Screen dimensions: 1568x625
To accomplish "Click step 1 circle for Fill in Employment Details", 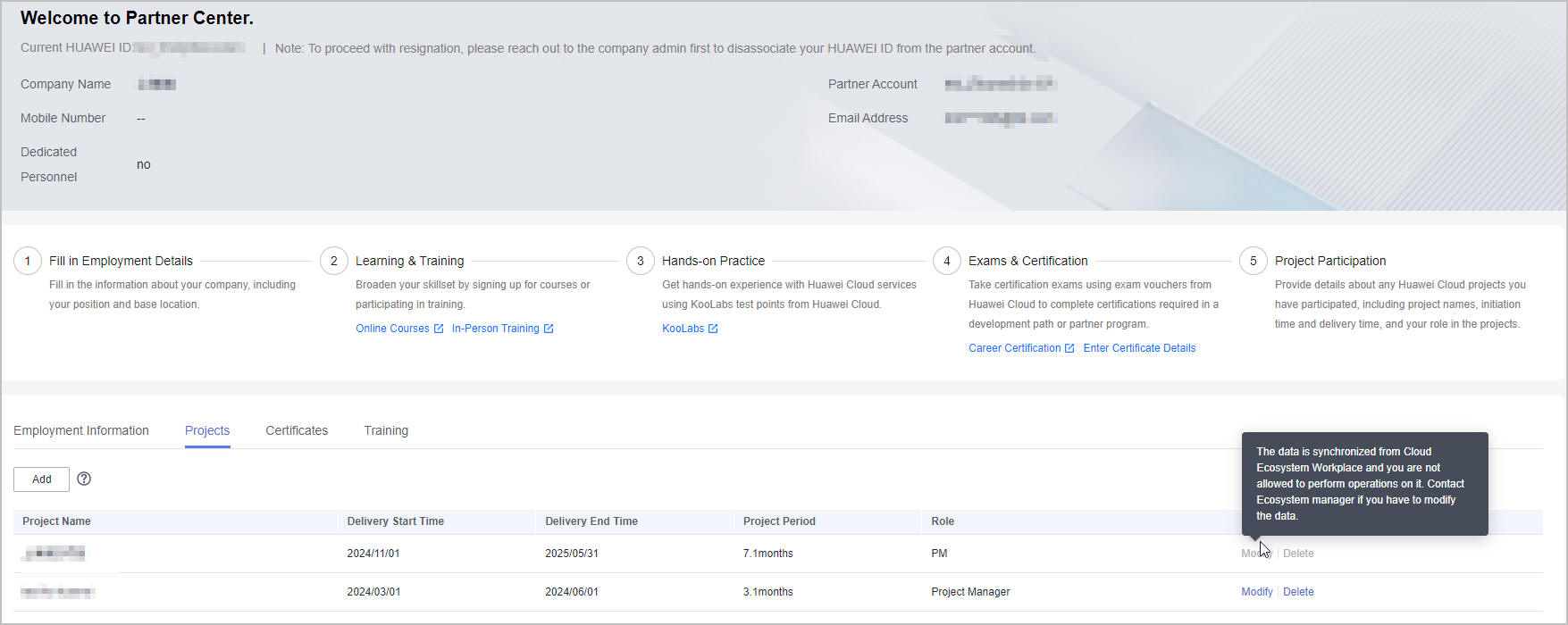I will [28, 261].
